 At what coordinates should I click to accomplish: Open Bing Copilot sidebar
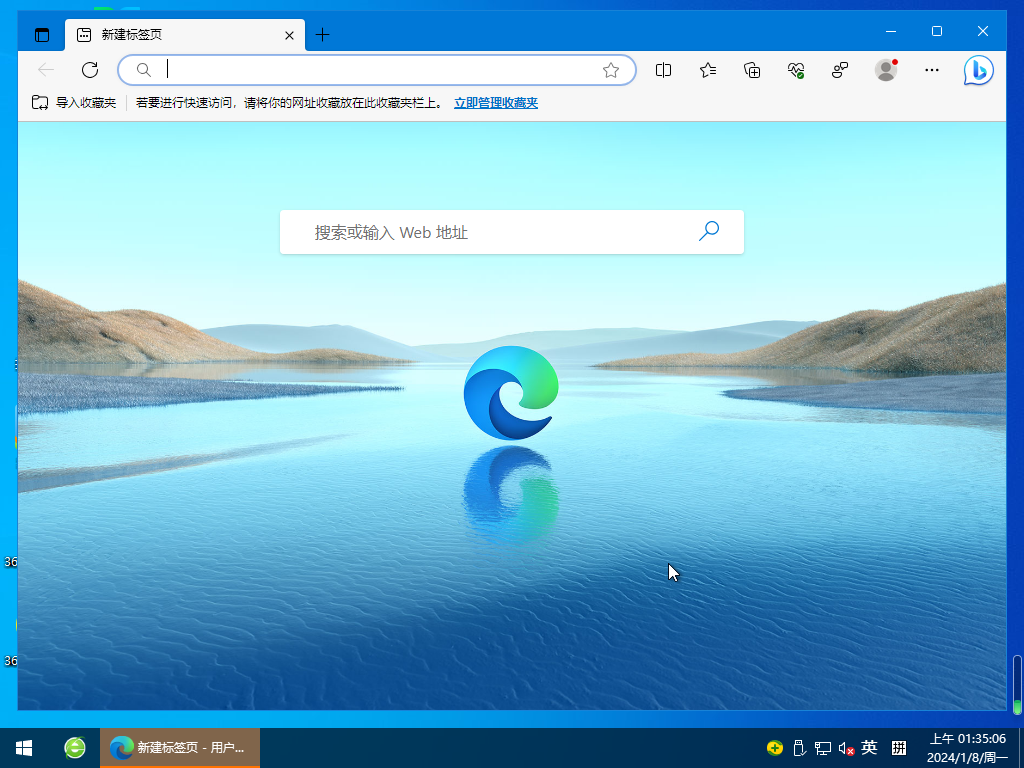click(978, 70)
